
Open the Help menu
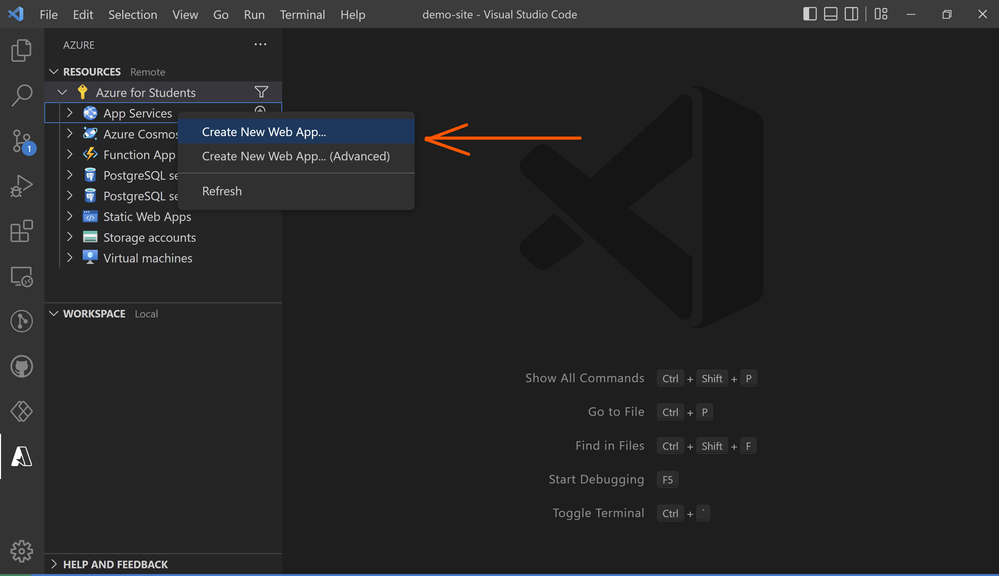352,14
